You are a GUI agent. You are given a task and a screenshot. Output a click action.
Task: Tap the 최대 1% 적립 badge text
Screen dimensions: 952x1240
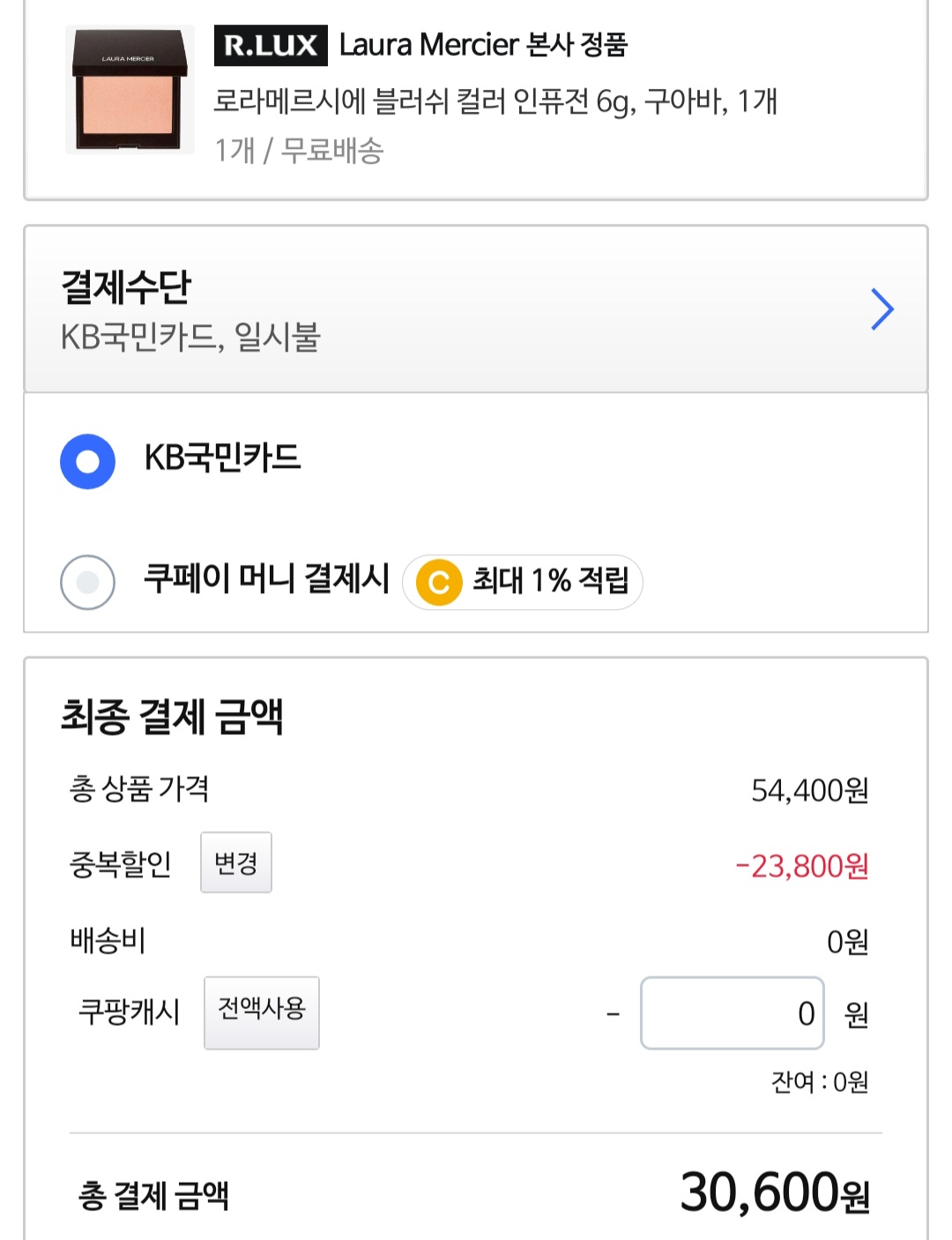(x=550, y=581)
